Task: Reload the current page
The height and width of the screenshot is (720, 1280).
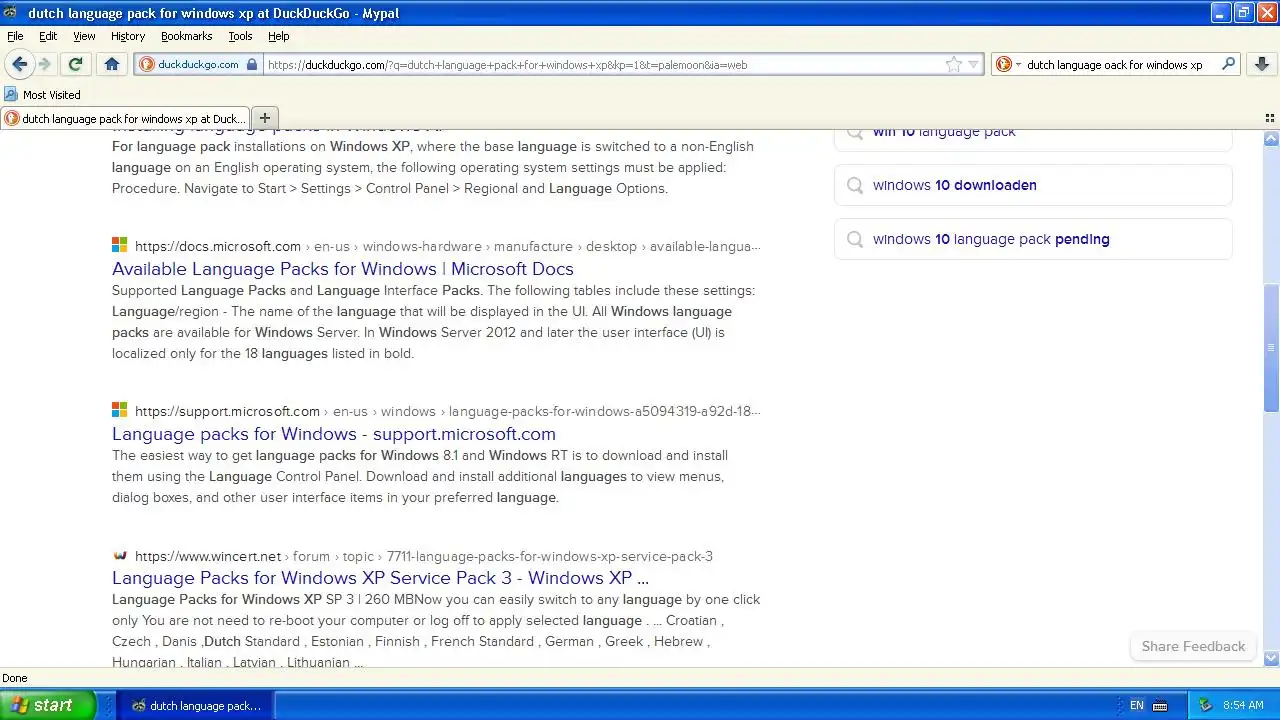Action: tap(75, 64)
